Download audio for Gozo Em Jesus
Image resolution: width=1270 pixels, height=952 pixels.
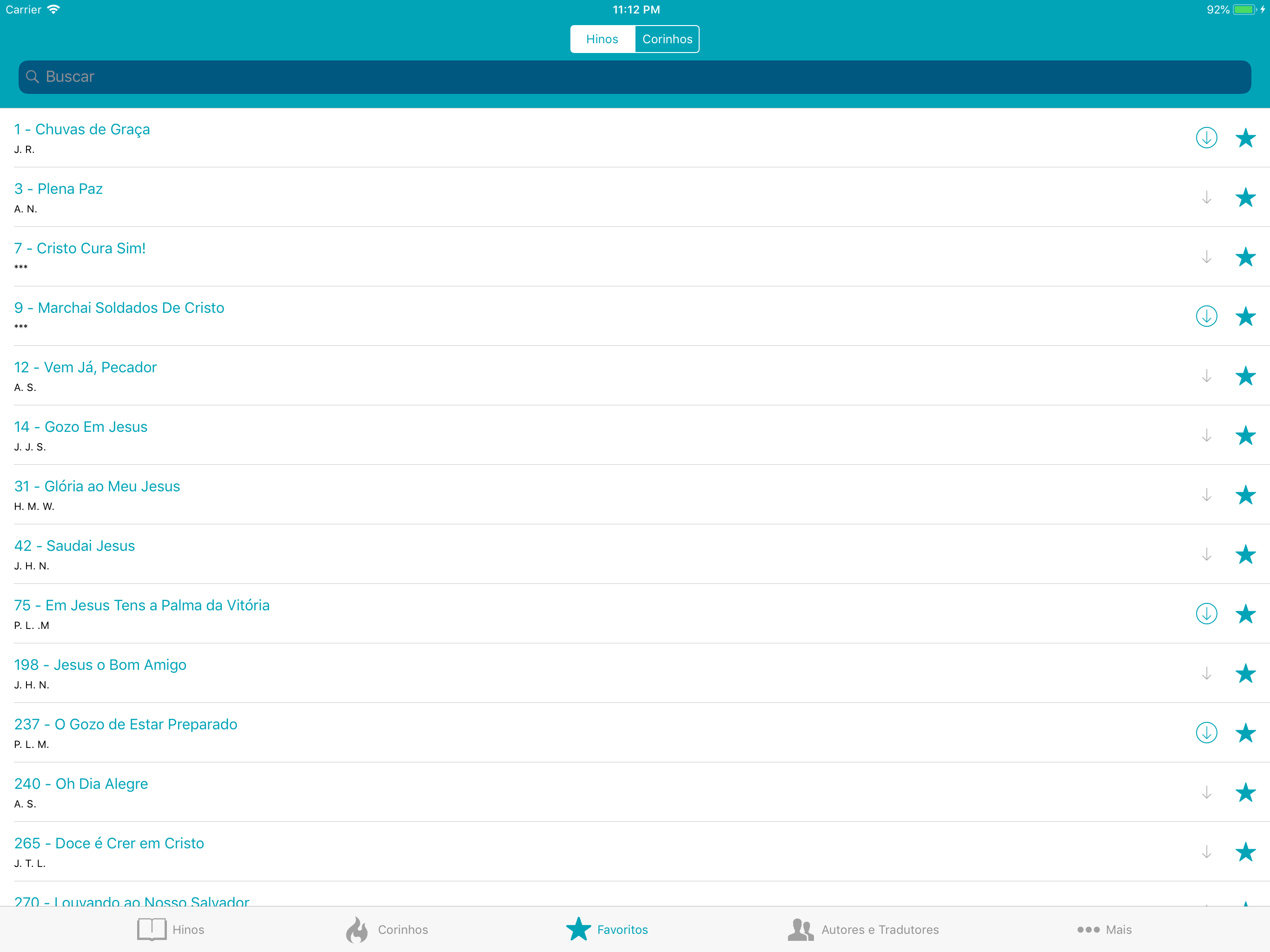1206,435
